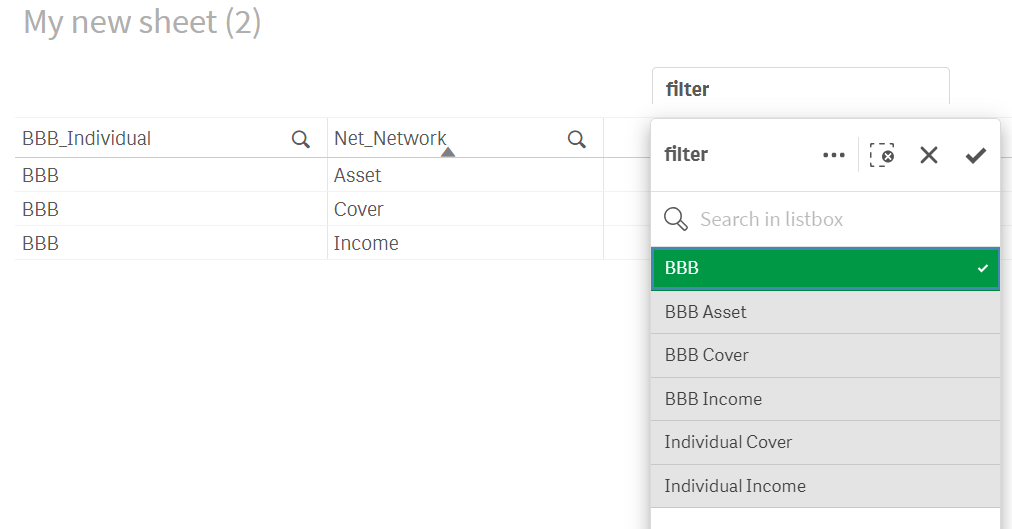Click the search icon in Net_Network column

pyautogui.click(x=576, y=140)
